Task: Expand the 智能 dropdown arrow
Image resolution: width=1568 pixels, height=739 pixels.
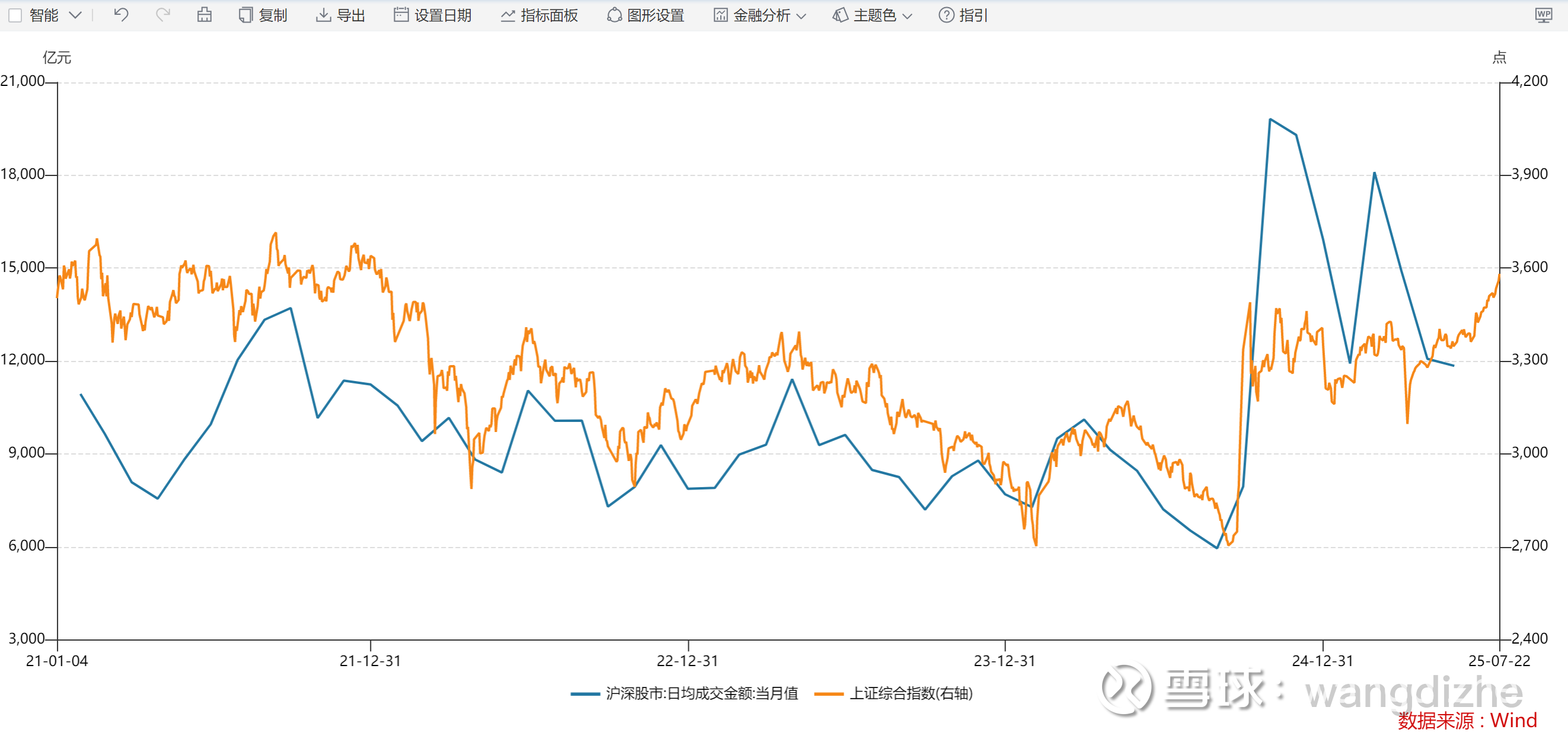Action: pyautogui.click(x=75, y=15)
